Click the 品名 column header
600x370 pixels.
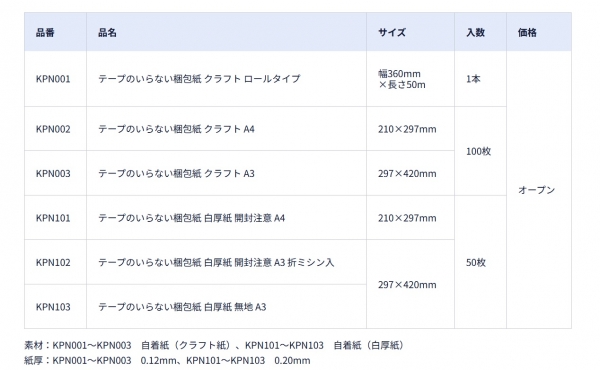107,33
